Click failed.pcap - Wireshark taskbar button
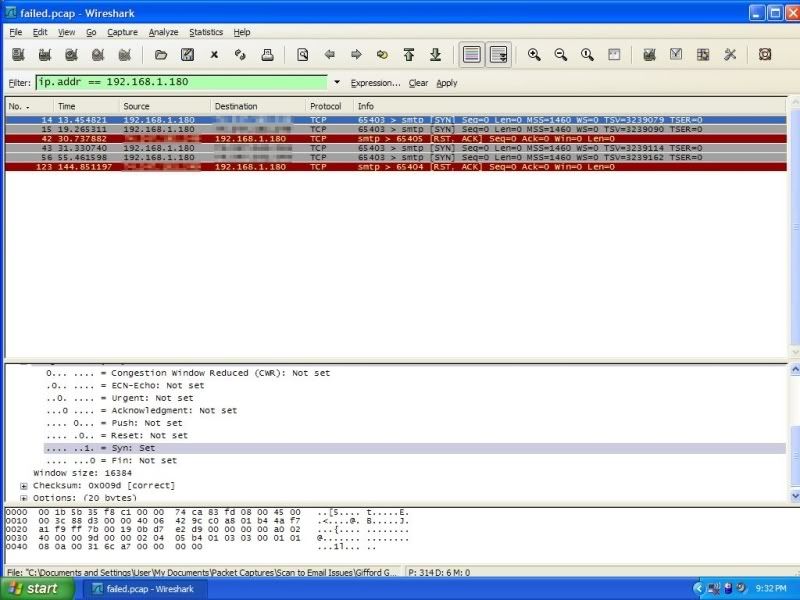The width and height of the screenshot is (800, 600). (x=145, y=589)
